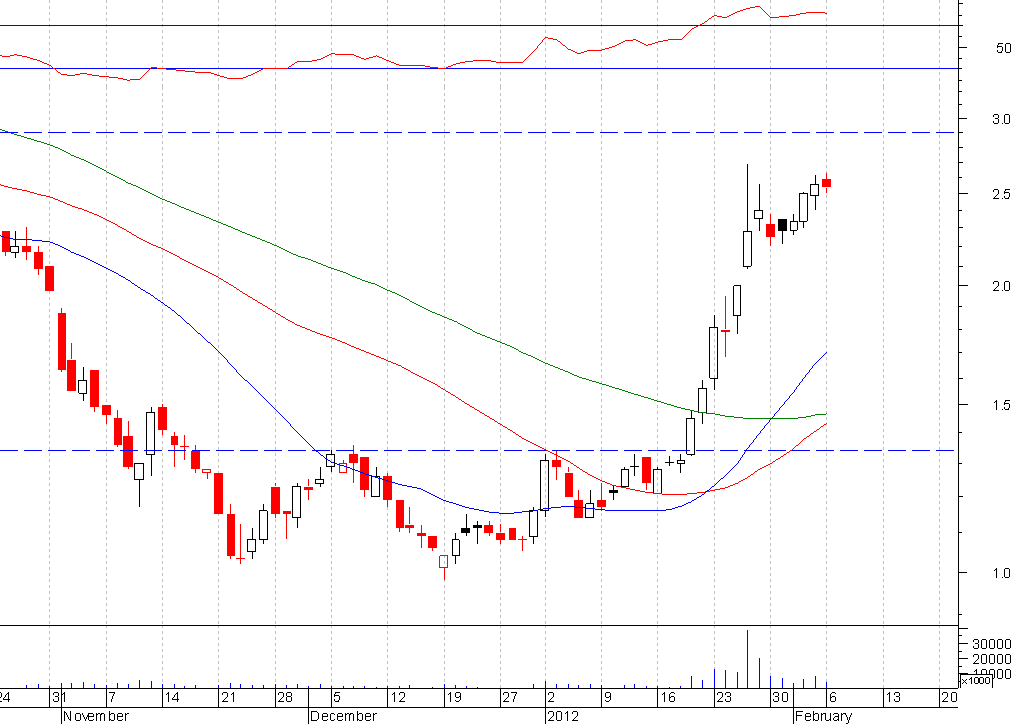Select the November 14 date label

pyautogui.click(x=171, y=697)
